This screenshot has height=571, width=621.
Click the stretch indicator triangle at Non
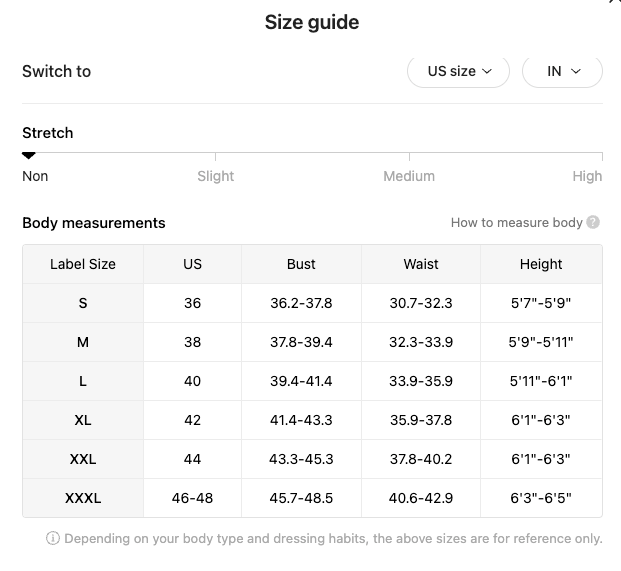pyautogui.click(x=29, y=156)
